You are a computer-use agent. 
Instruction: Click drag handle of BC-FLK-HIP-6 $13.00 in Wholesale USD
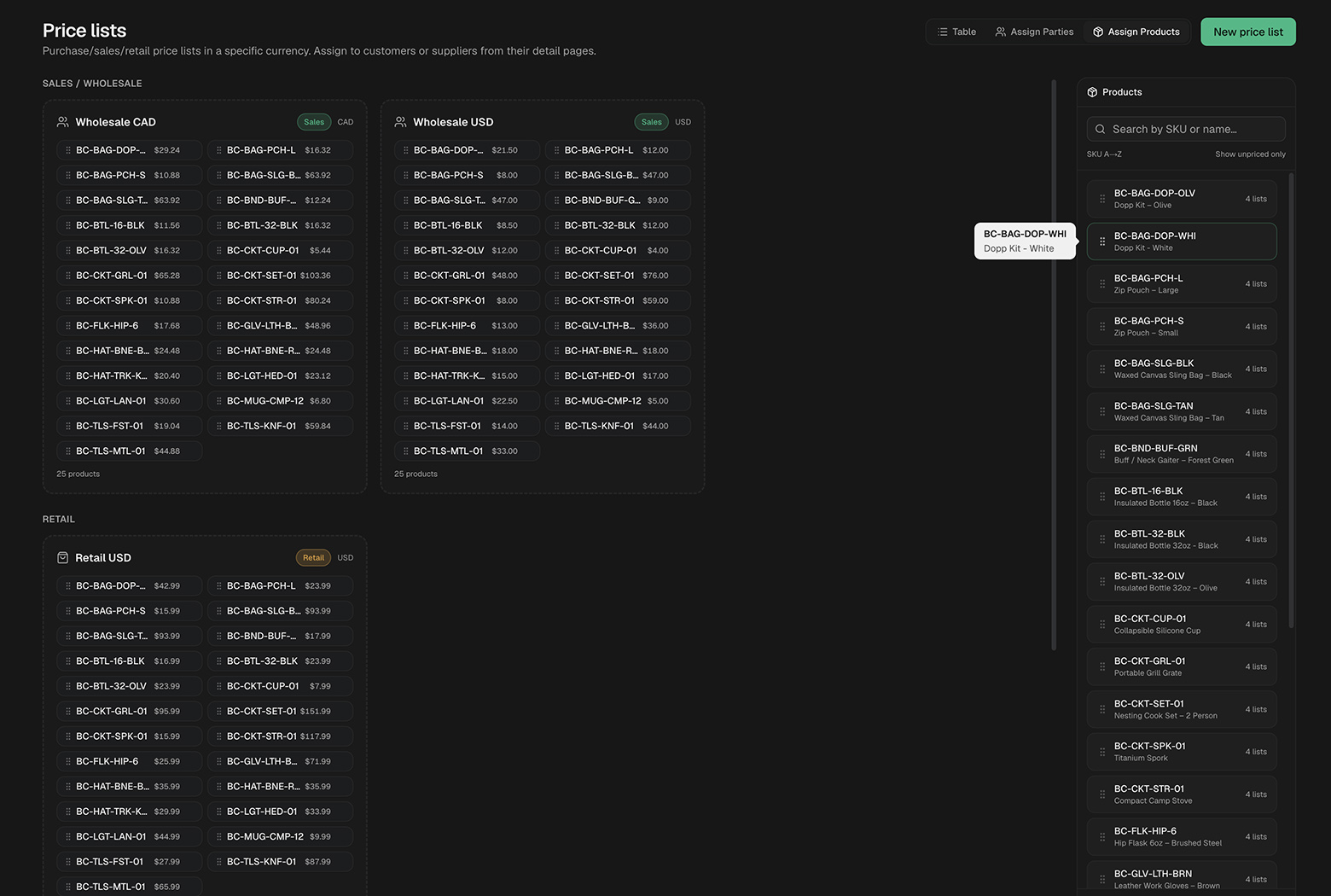point(406,326)
